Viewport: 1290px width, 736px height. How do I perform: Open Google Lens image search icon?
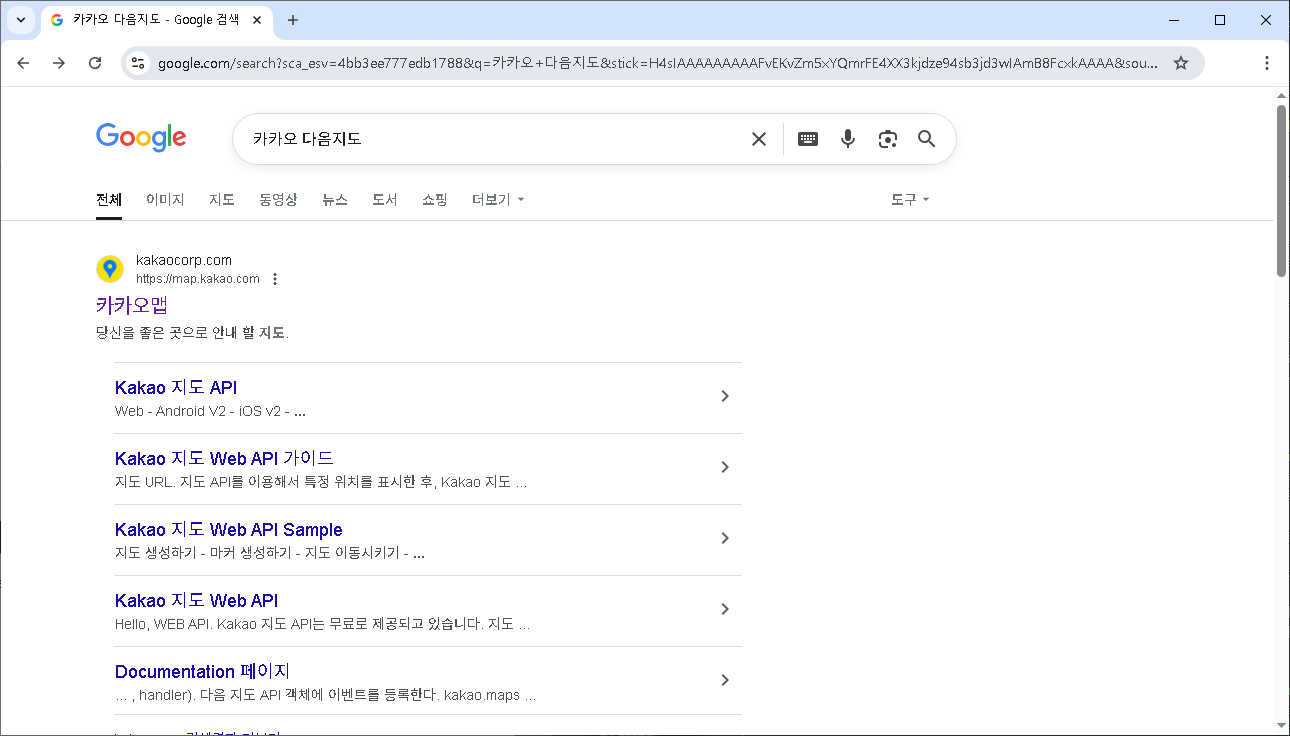(888, 138)
